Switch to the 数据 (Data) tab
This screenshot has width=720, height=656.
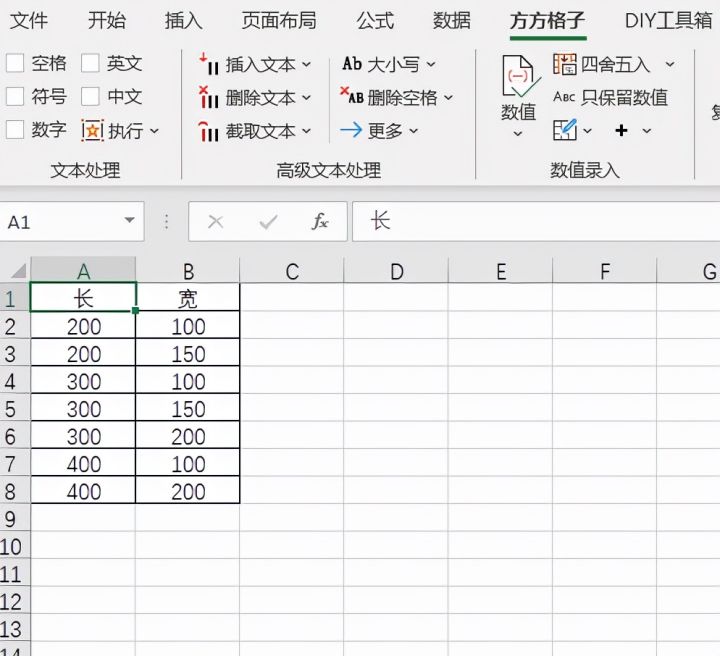tap(452, 21)
